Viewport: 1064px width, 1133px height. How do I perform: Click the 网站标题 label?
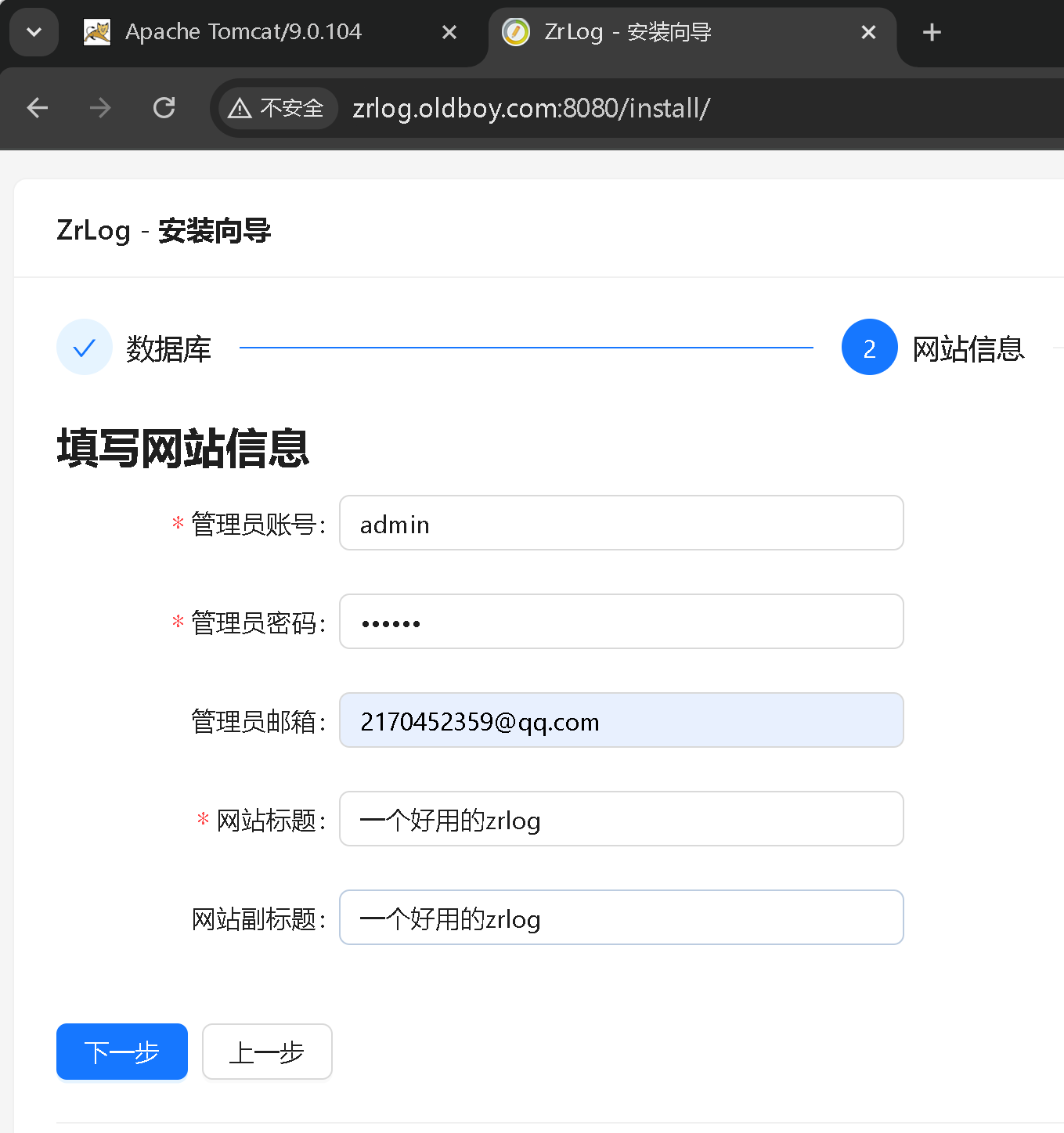click(270, 821)
